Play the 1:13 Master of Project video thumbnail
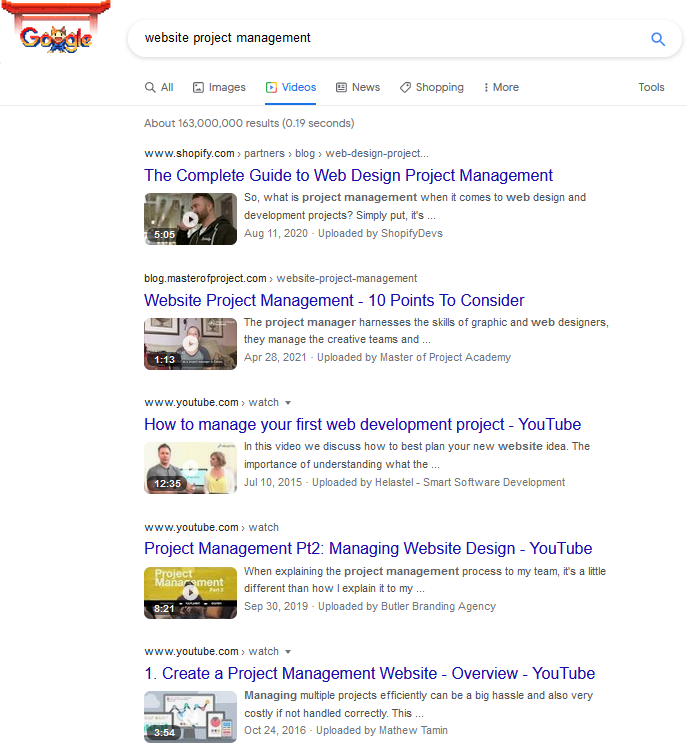This screenshot has width=687, height=747. tap(191, 344)
